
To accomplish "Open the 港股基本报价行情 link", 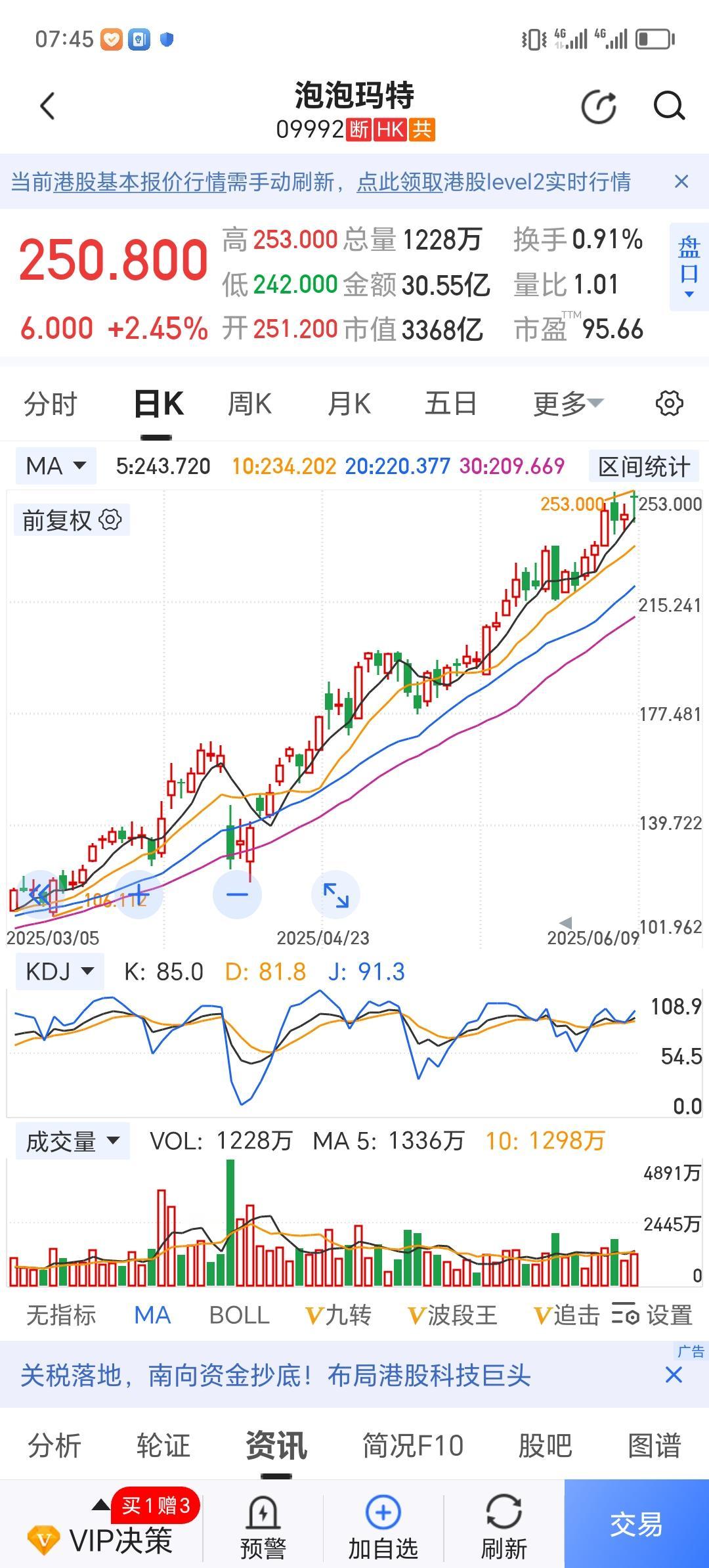I will (x=140, y=181).
